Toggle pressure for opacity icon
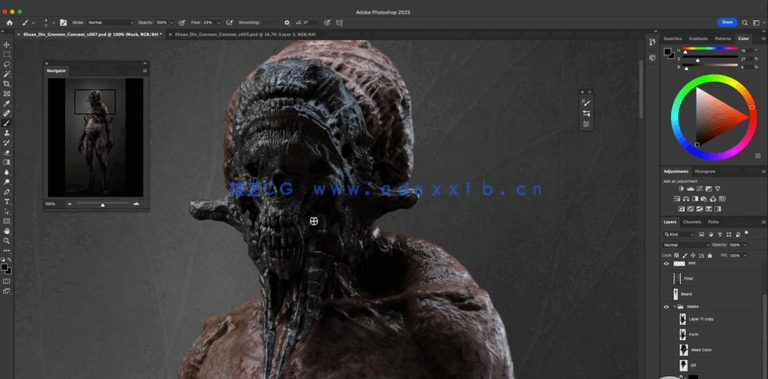The width and height of the screenshot is (768, 379). [x=182, y=23]
